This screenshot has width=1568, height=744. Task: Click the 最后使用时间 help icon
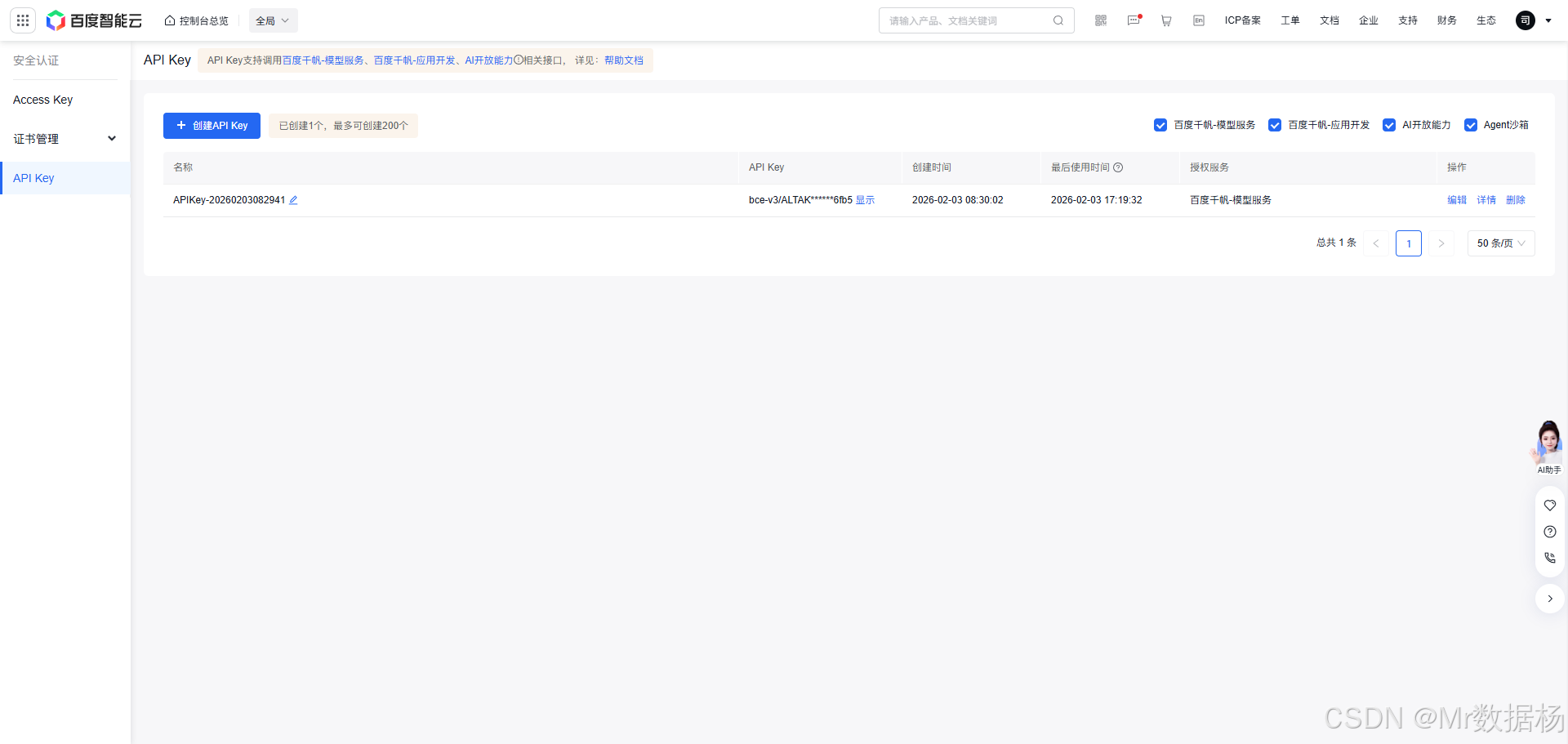1118,167
